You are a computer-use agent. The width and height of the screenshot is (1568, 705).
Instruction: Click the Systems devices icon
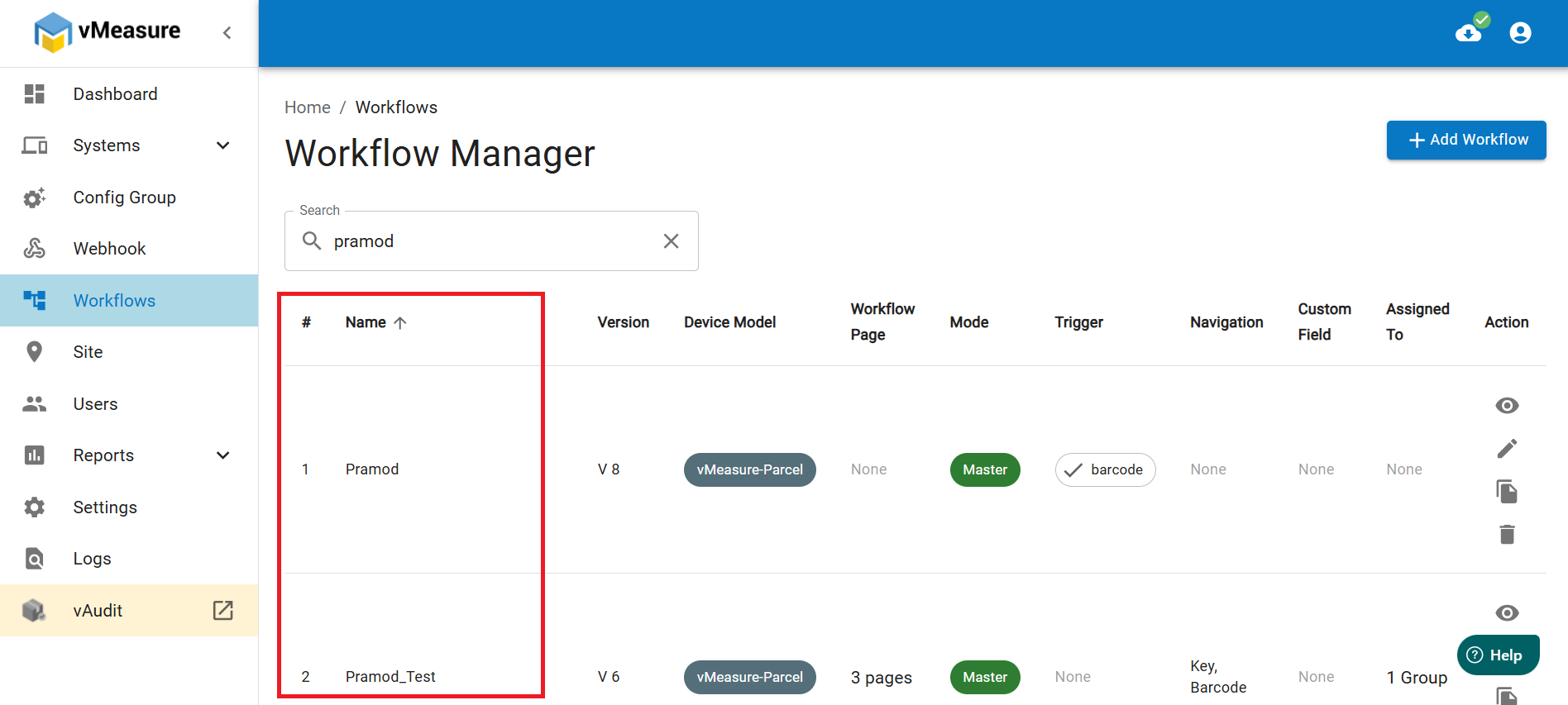point(34,145)
